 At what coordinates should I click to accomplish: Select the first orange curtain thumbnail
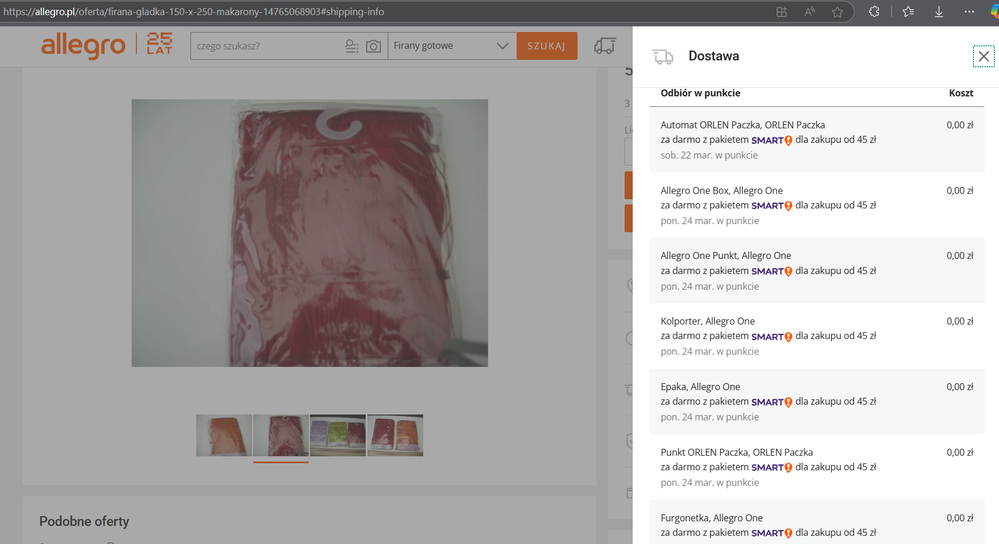(224, 435)
